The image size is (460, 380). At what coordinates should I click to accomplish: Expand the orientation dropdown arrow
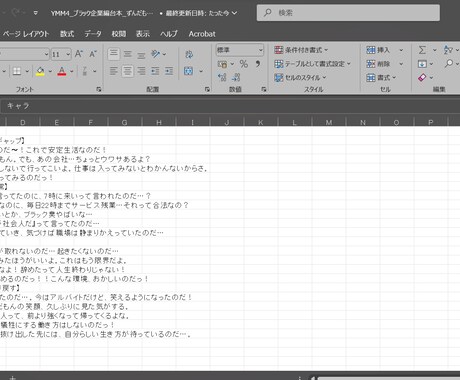point(164,54)
